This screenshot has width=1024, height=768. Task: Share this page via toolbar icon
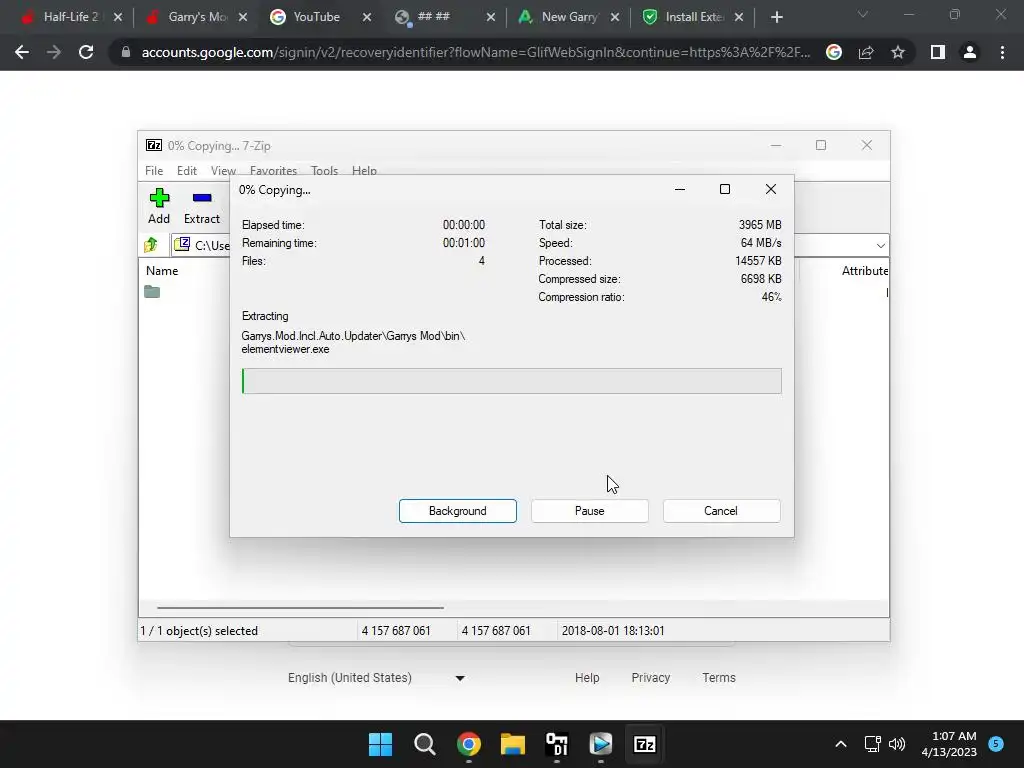point(866,52)
